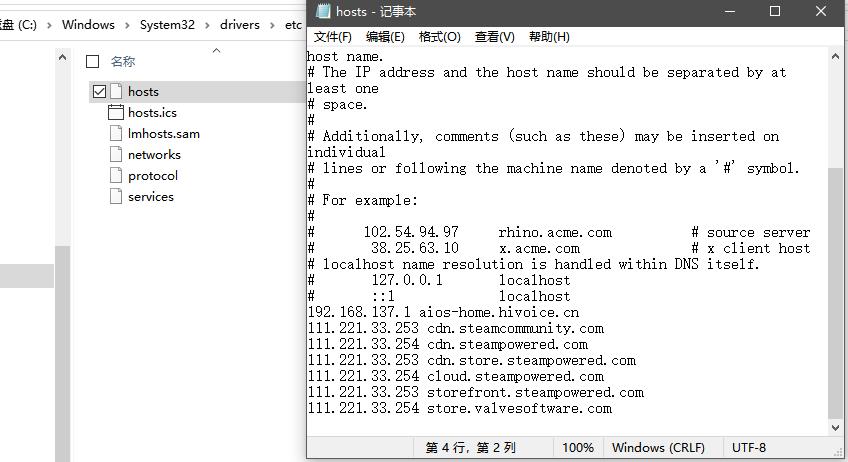The width and height of the screenshot is (848, 462).
Task: Select the services file
Action: tap(151, 197)
